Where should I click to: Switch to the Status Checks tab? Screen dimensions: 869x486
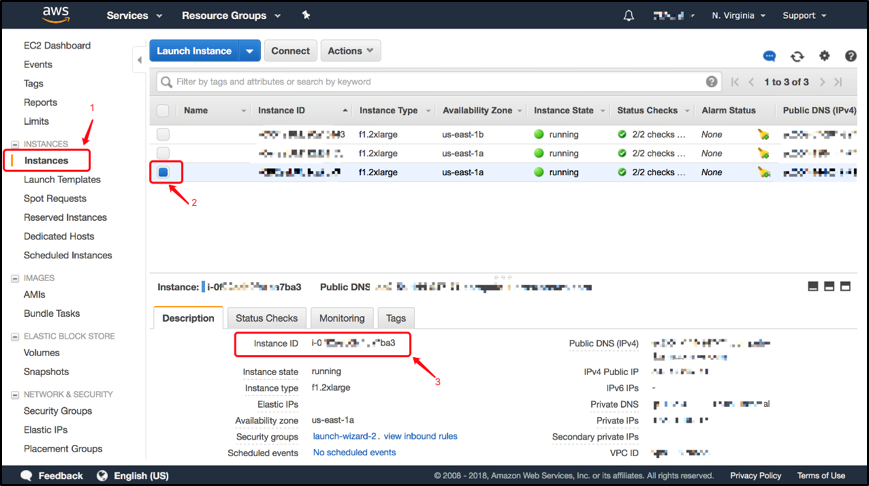[x=267, y=318]
